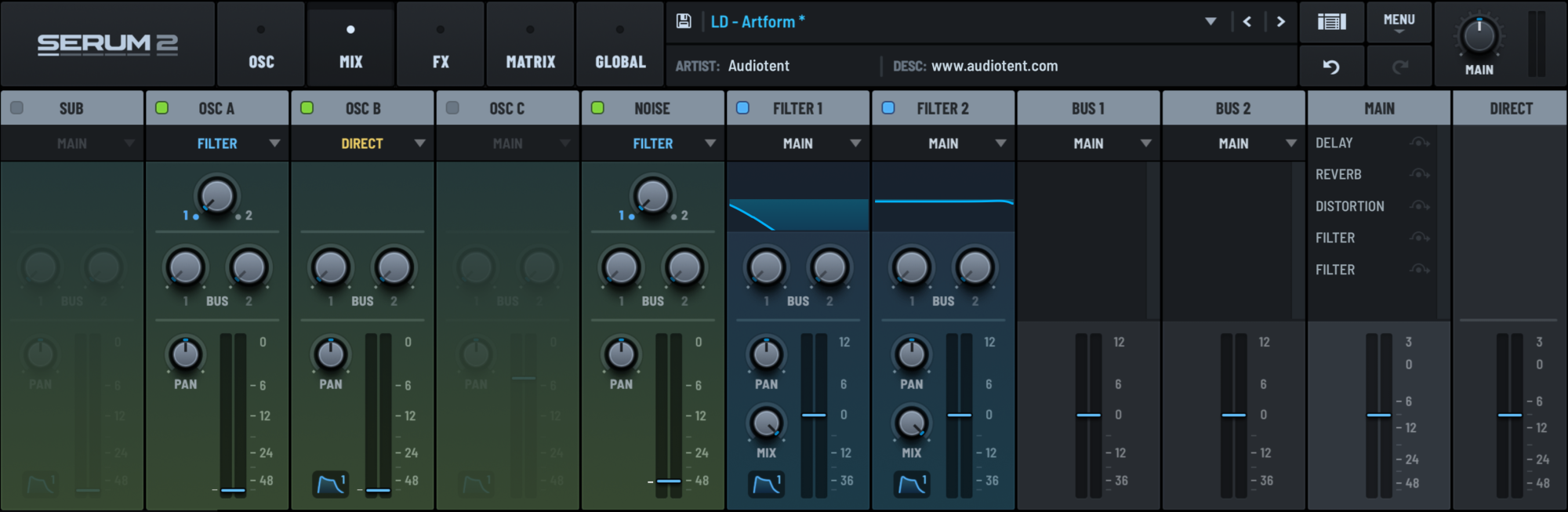Click Filter 2 curve shape icon
The height and width of the screenshot is (512, 1568).
point(912,485)
